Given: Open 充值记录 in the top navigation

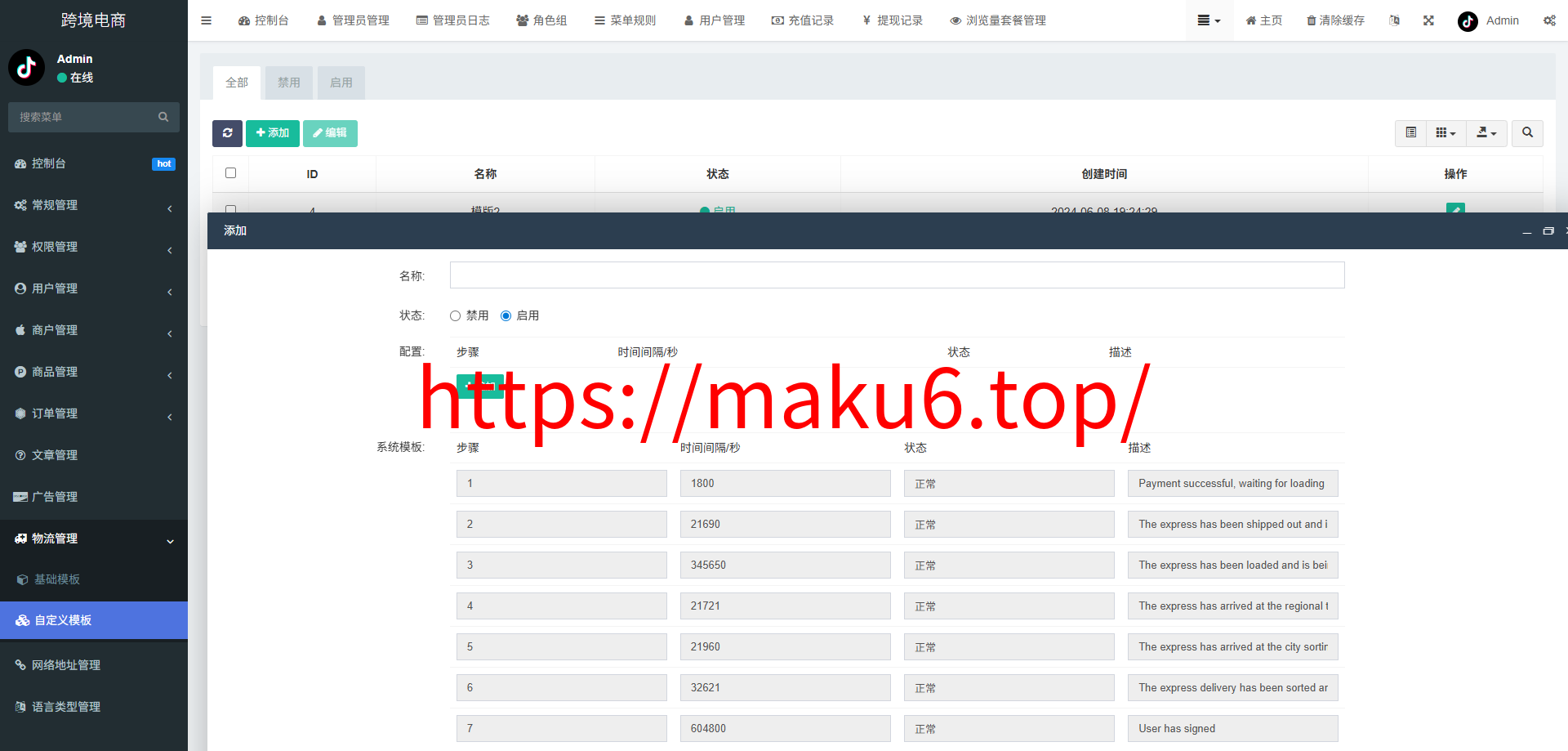Looking at the screenshot, I should coord(803,20).
